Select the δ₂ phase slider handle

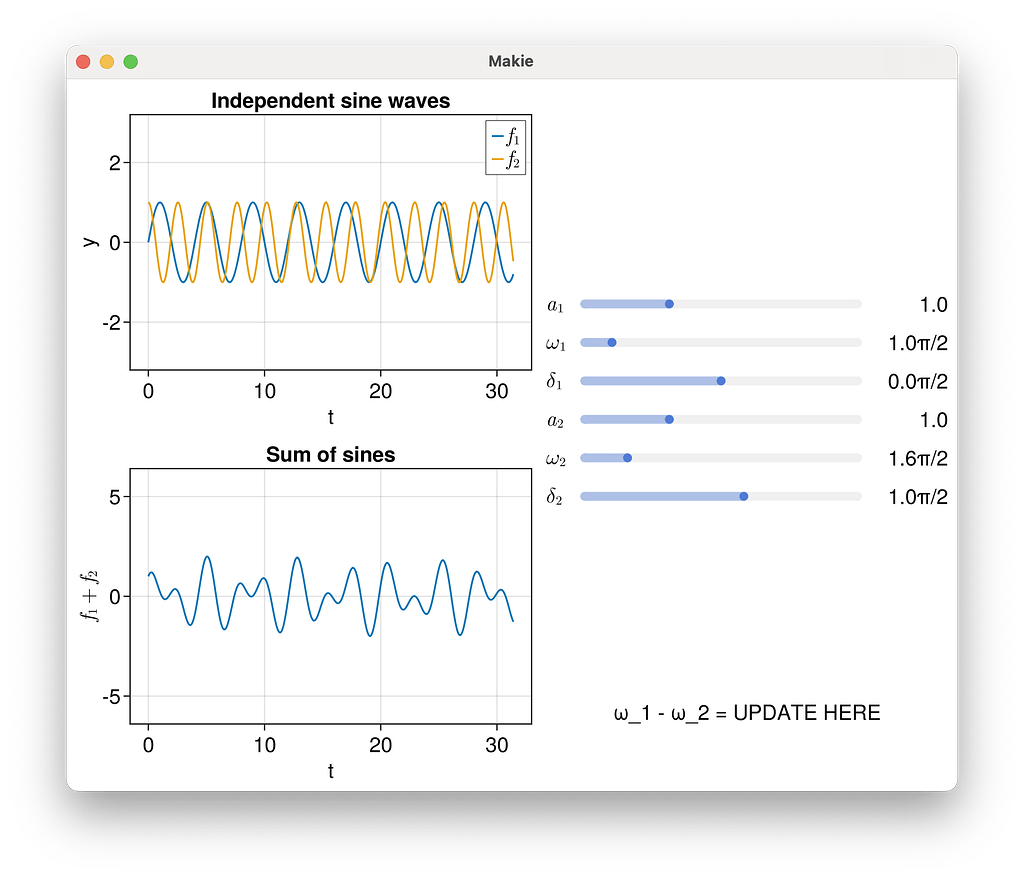(742, 495)
